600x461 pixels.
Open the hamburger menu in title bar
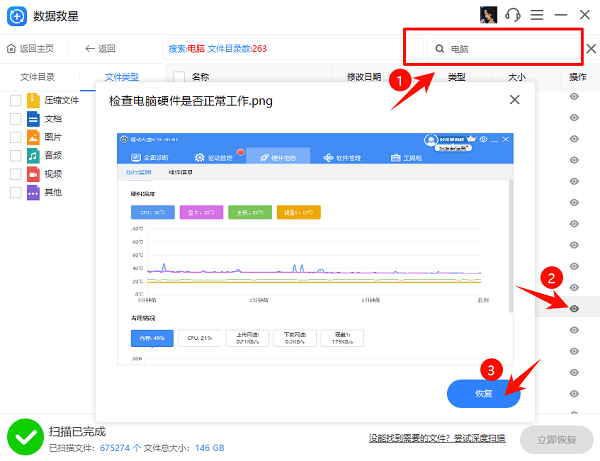tap(537, 15)
